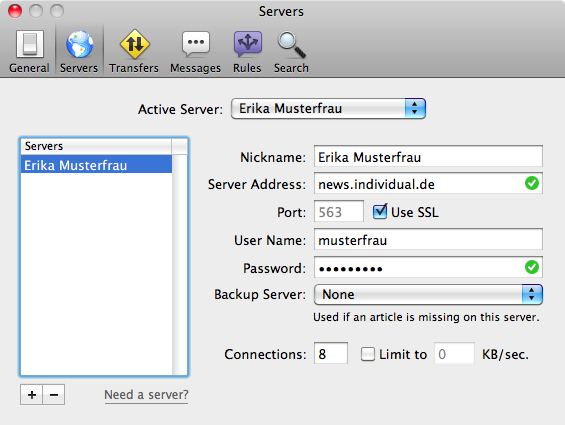This screenshot has height=425, width=565.
Task: Open the Backup Server dropdown
Action: [428, 294]
